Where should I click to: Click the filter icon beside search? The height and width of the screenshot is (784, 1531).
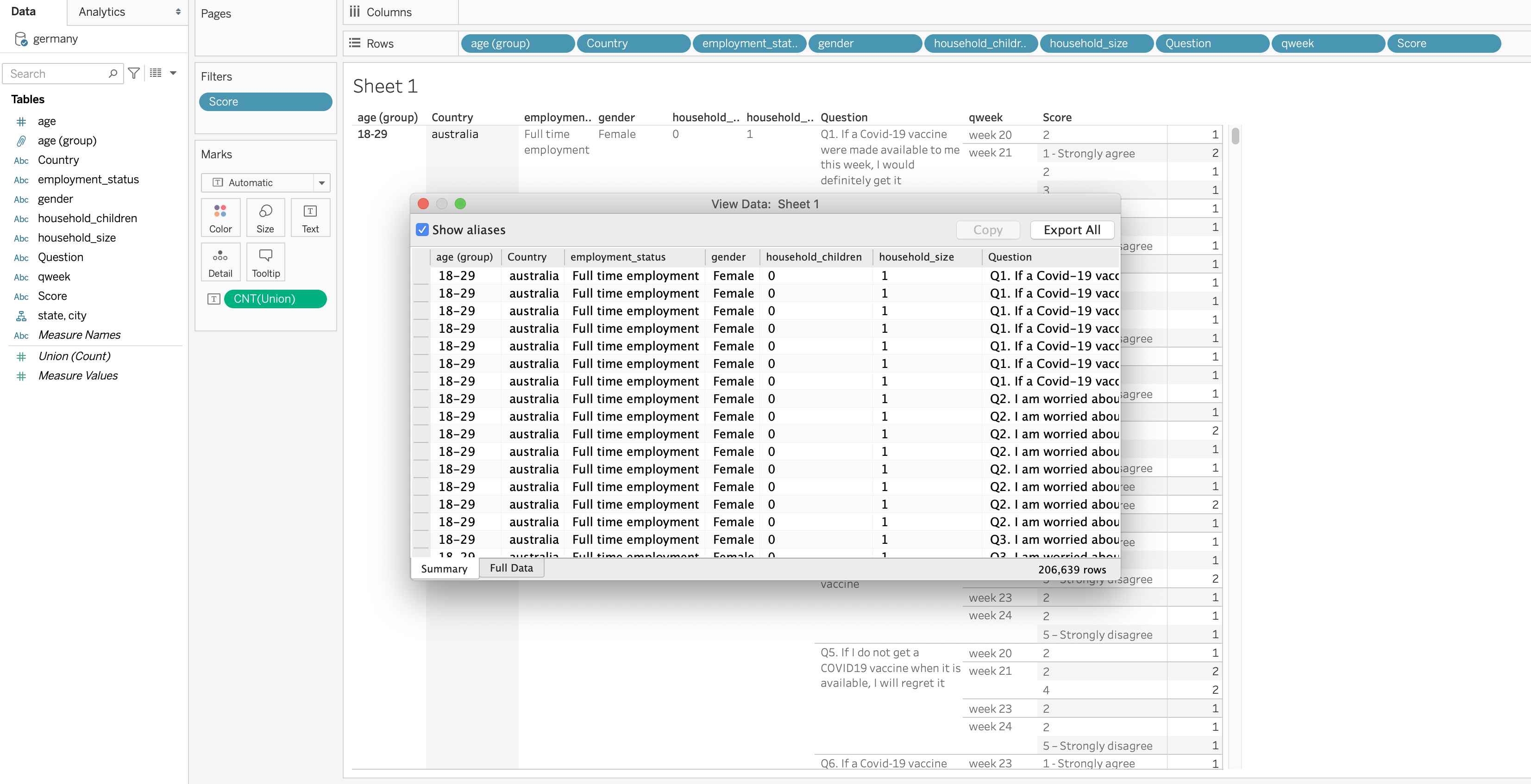tap(134, 73)
